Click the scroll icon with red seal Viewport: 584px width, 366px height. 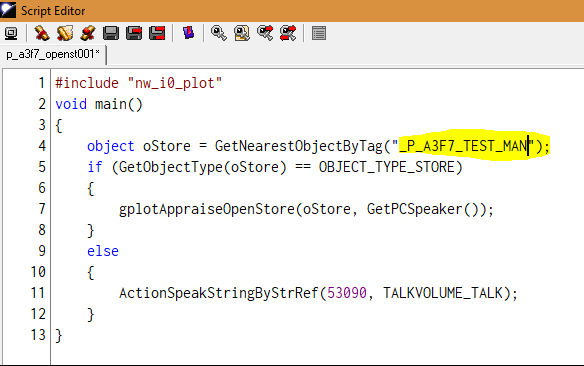(x=88, y=34)
